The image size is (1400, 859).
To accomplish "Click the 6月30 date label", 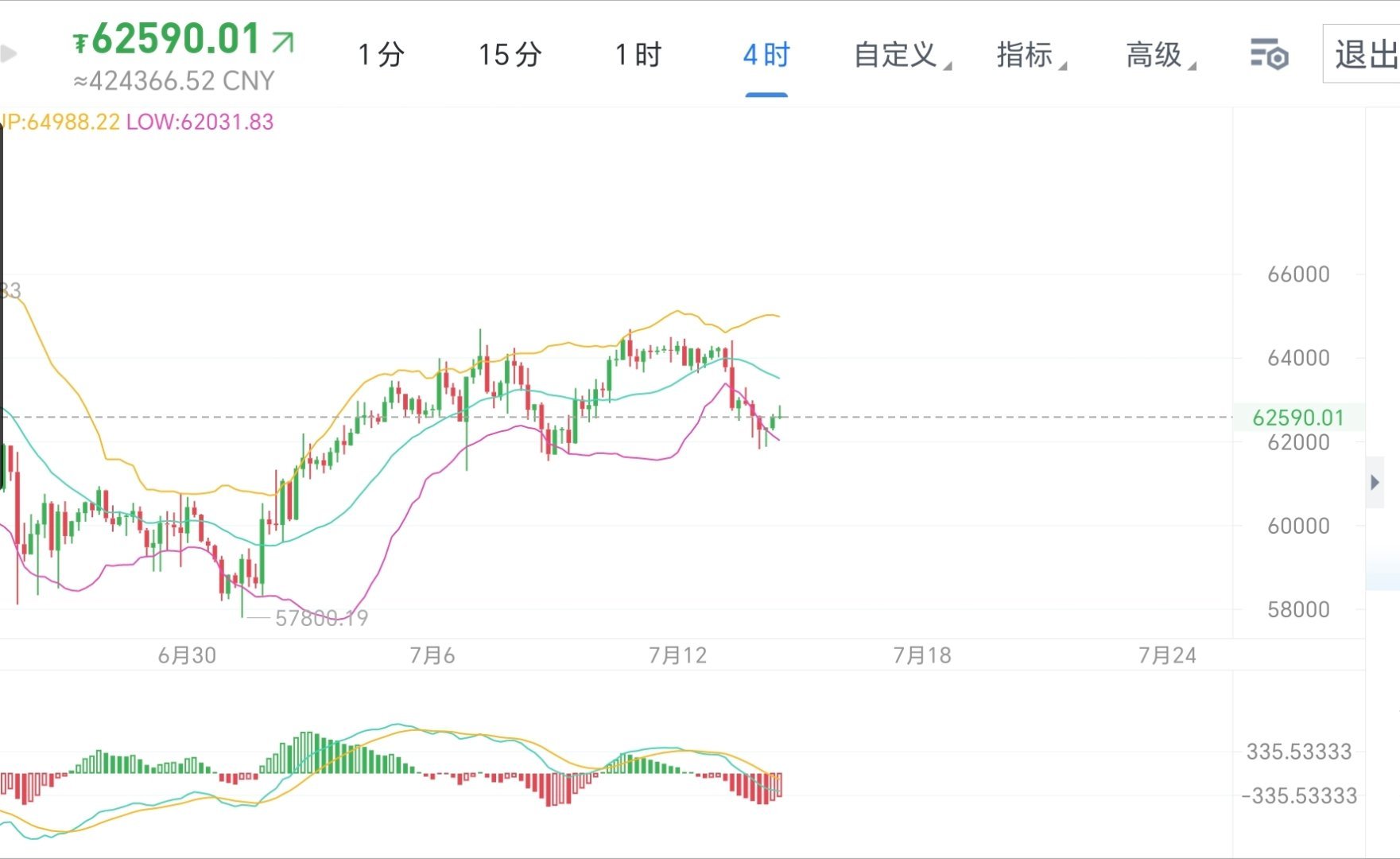I will pyautogui.click(x=187, y=655).
